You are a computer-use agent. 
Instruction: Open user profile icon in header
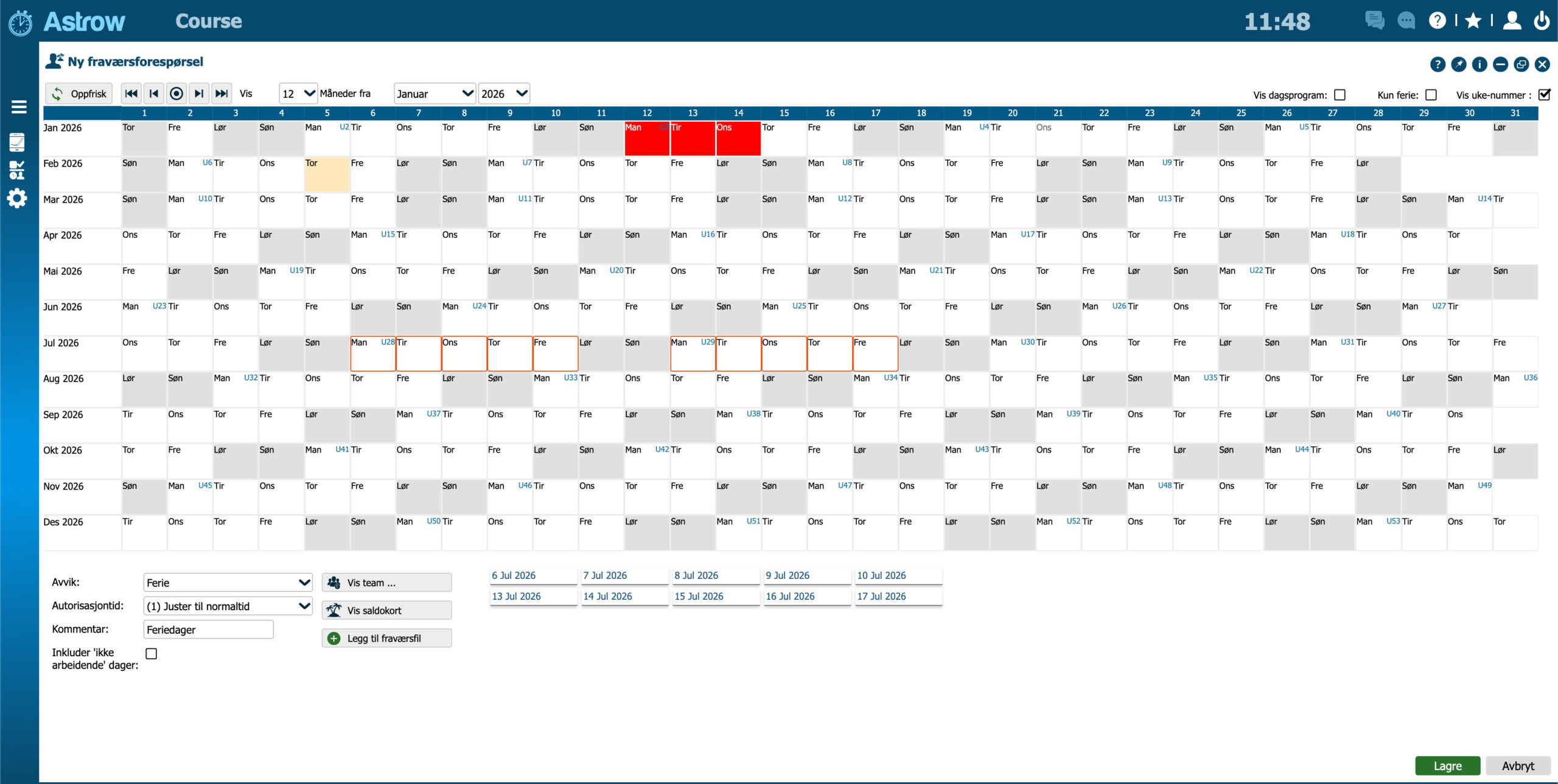click(1512, 21)
